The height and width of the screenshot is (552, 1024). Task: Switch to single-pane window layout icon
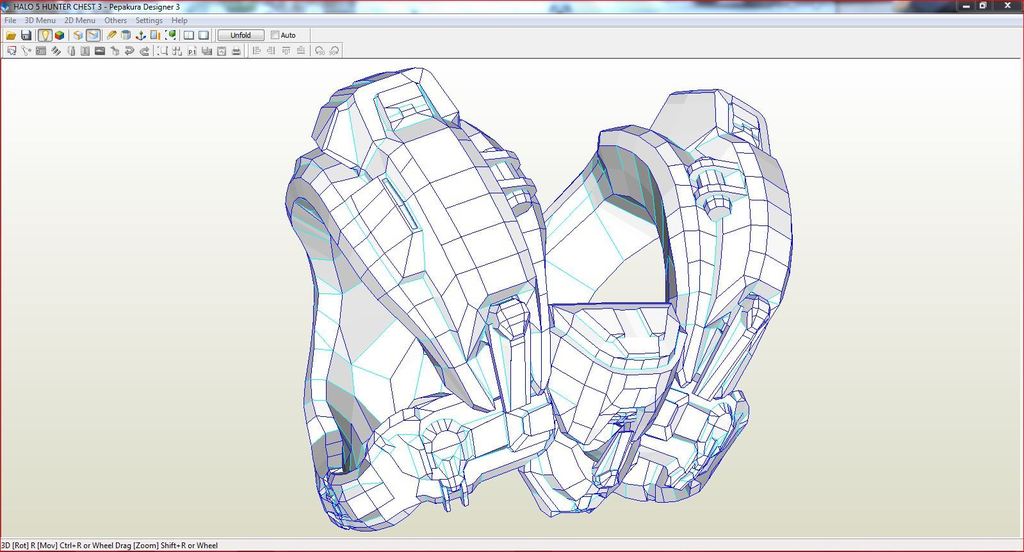tap(203, 35)
